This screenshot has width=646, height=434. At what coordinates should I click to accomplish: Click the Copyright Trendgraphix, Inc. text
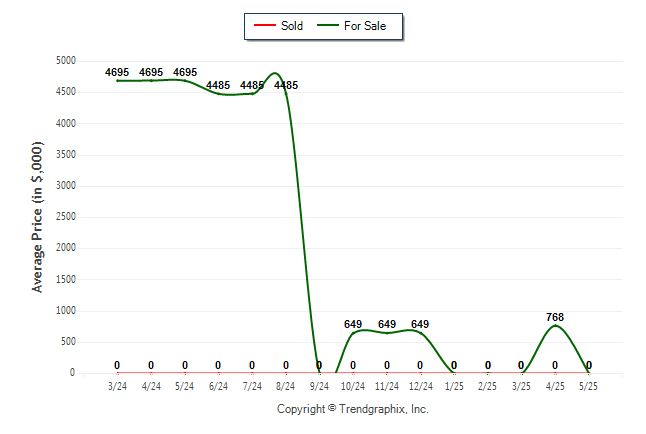tap(353, 409)
